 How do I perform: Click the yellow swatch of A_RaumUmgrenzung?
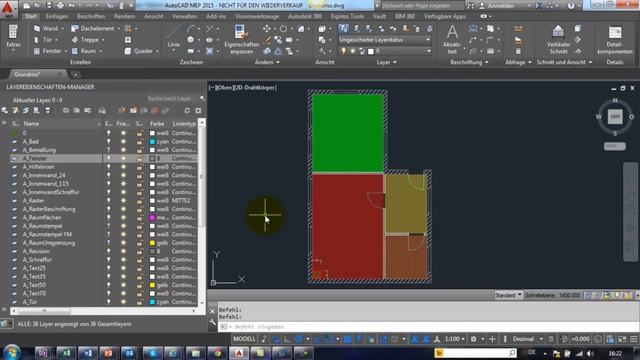tap(152, 243)
